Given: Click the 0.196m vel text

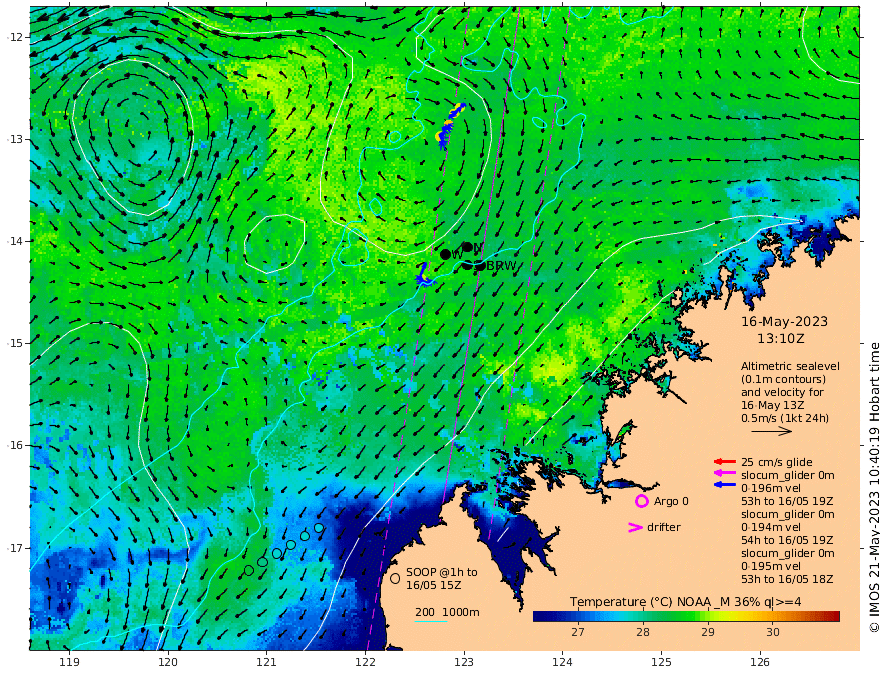Looking at the screenshot, I should (x=771, y=488).
